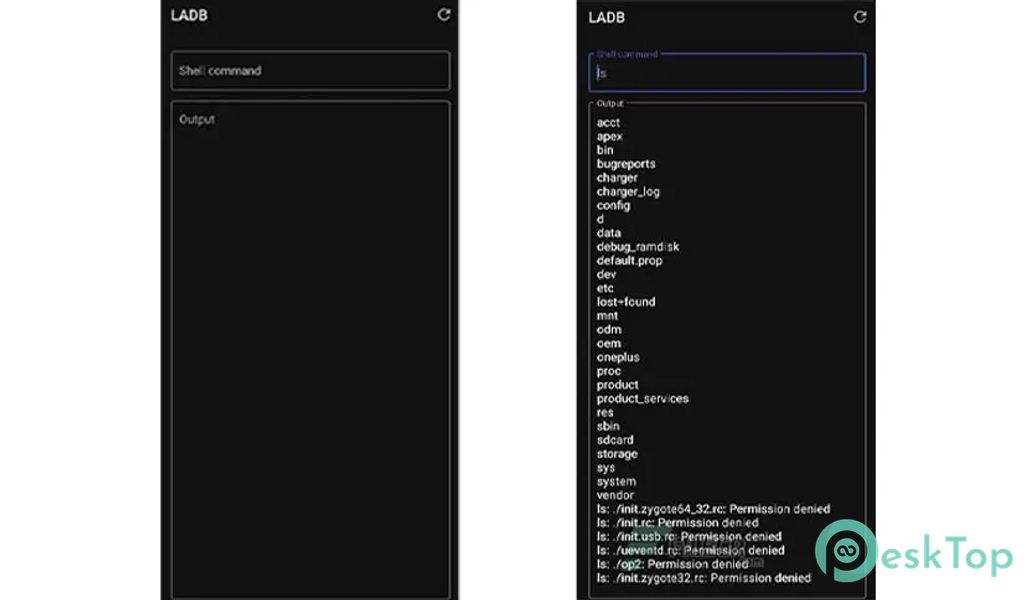The width and height of the screenshot is (1036, 600).
Task: Select the 'res' output line
Action: [605, 412]
